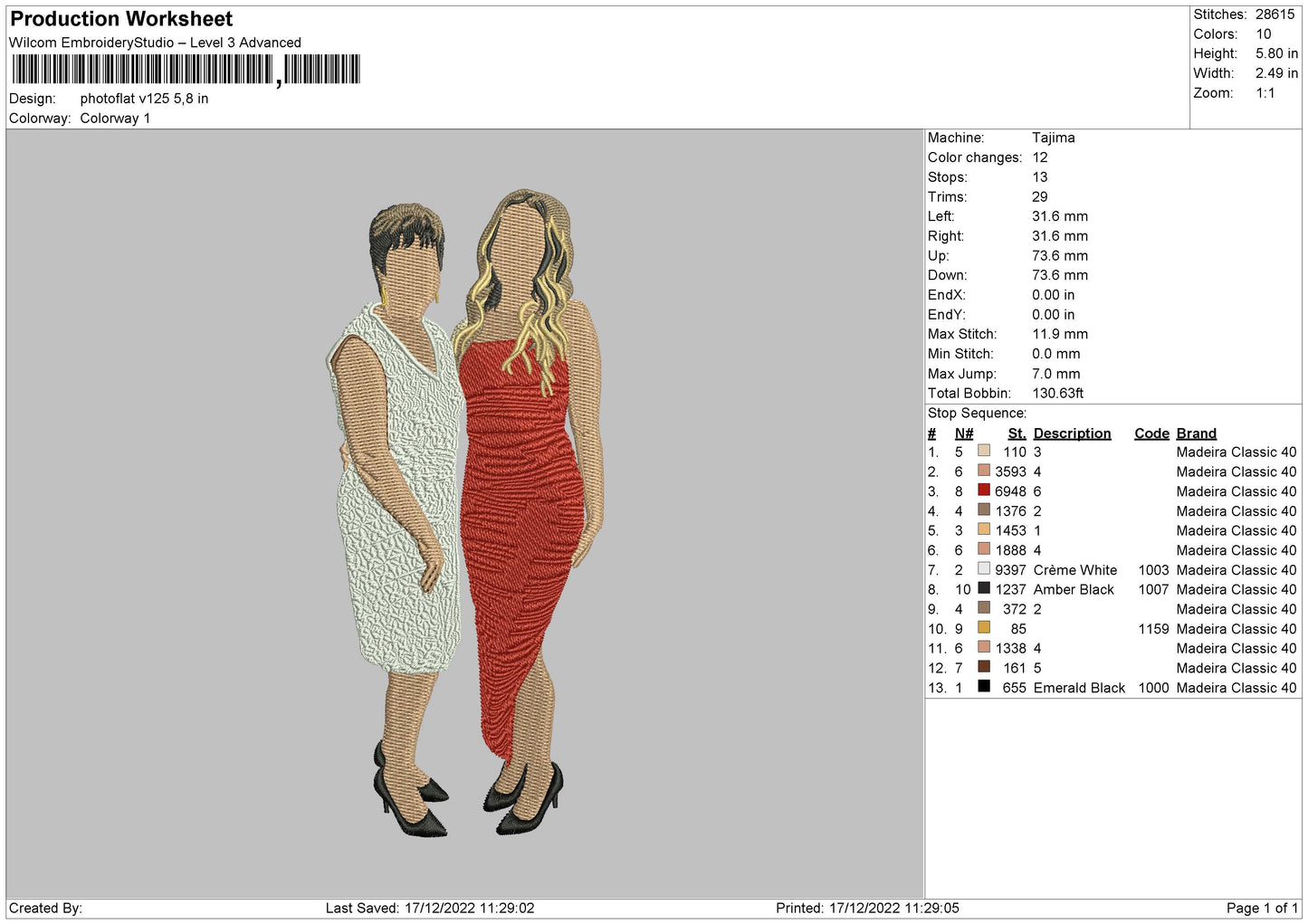This screenshot has height=924, width=1308.
Task: Click thread code 1003
Action: (x=1153, y=570)
